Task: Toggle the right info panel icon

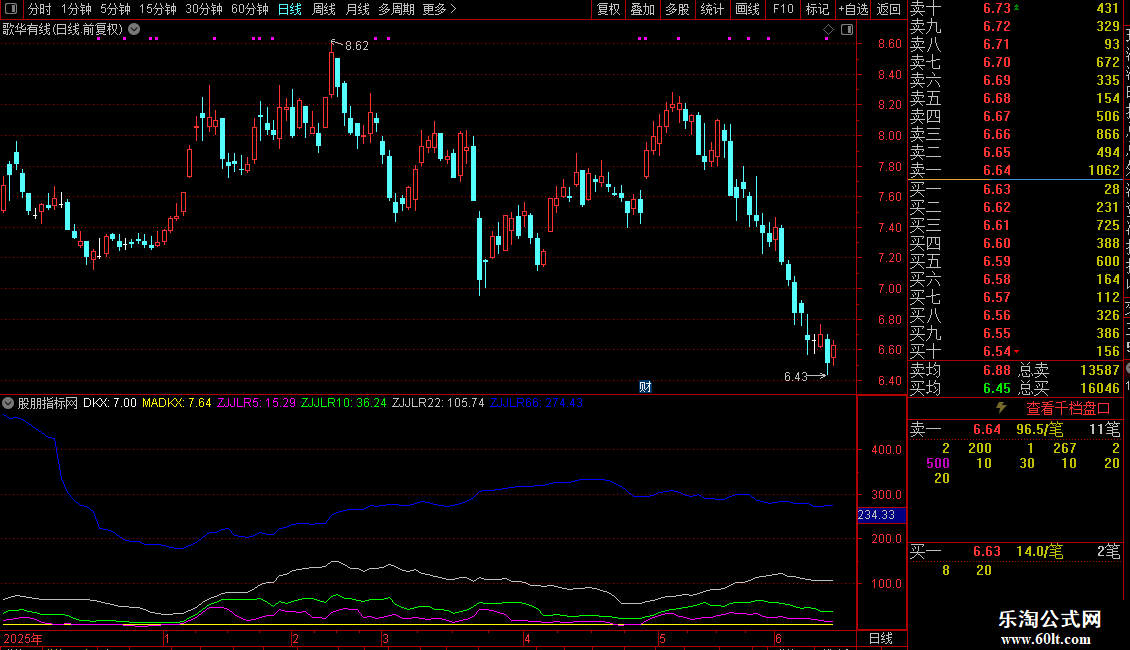Action: (848, 30)
